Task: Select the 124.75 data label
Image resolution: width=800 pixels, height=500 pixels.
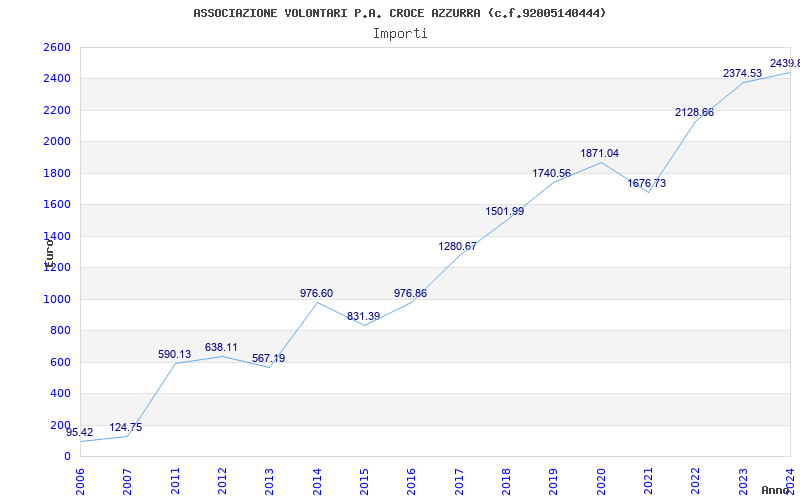Action: tap(126, 427)
